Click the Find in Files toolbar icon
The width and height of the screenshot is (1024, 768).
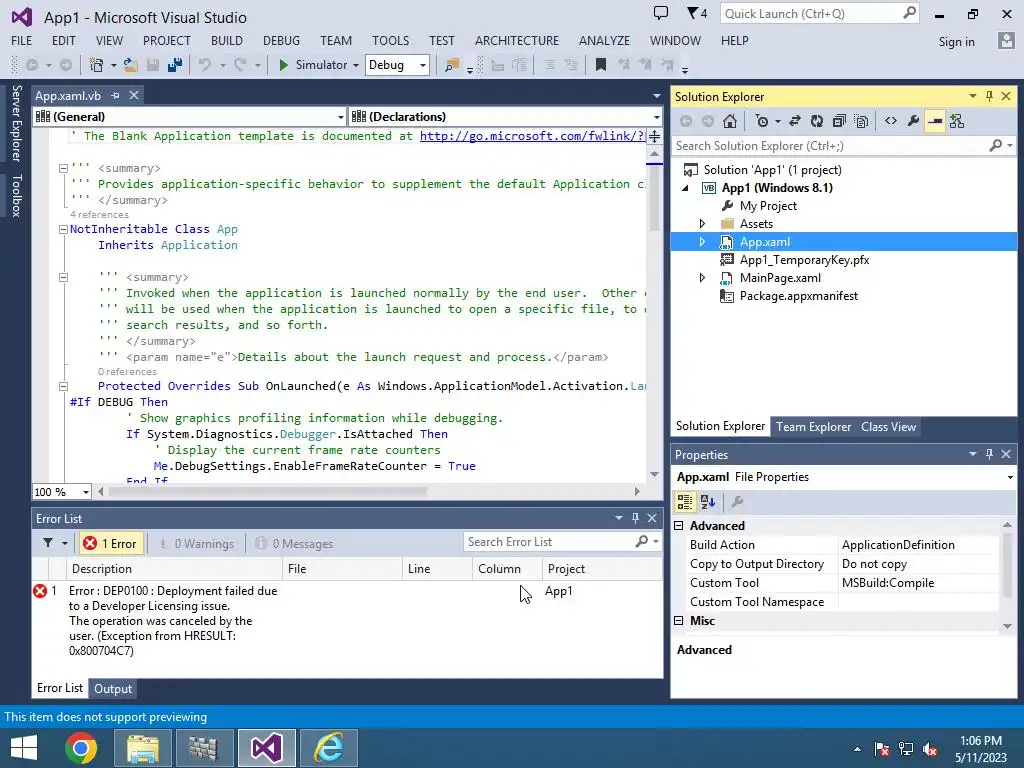pos(451,65)
